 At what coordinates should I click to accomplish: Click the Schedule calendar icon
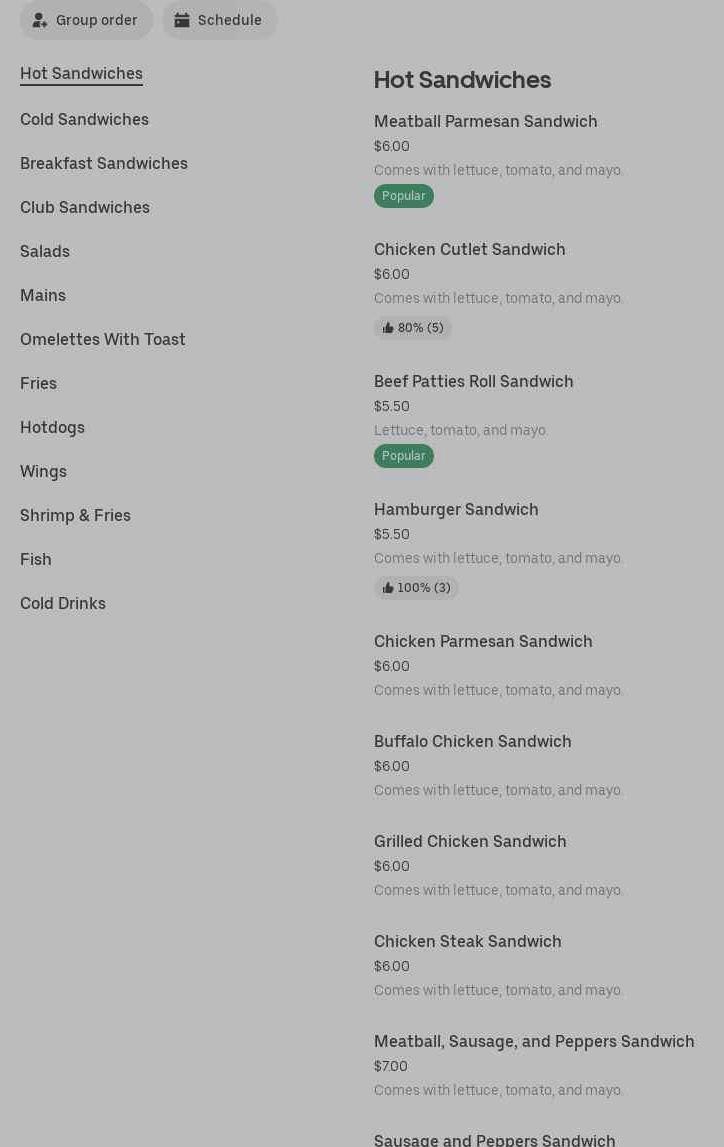[x=182, y=20]
